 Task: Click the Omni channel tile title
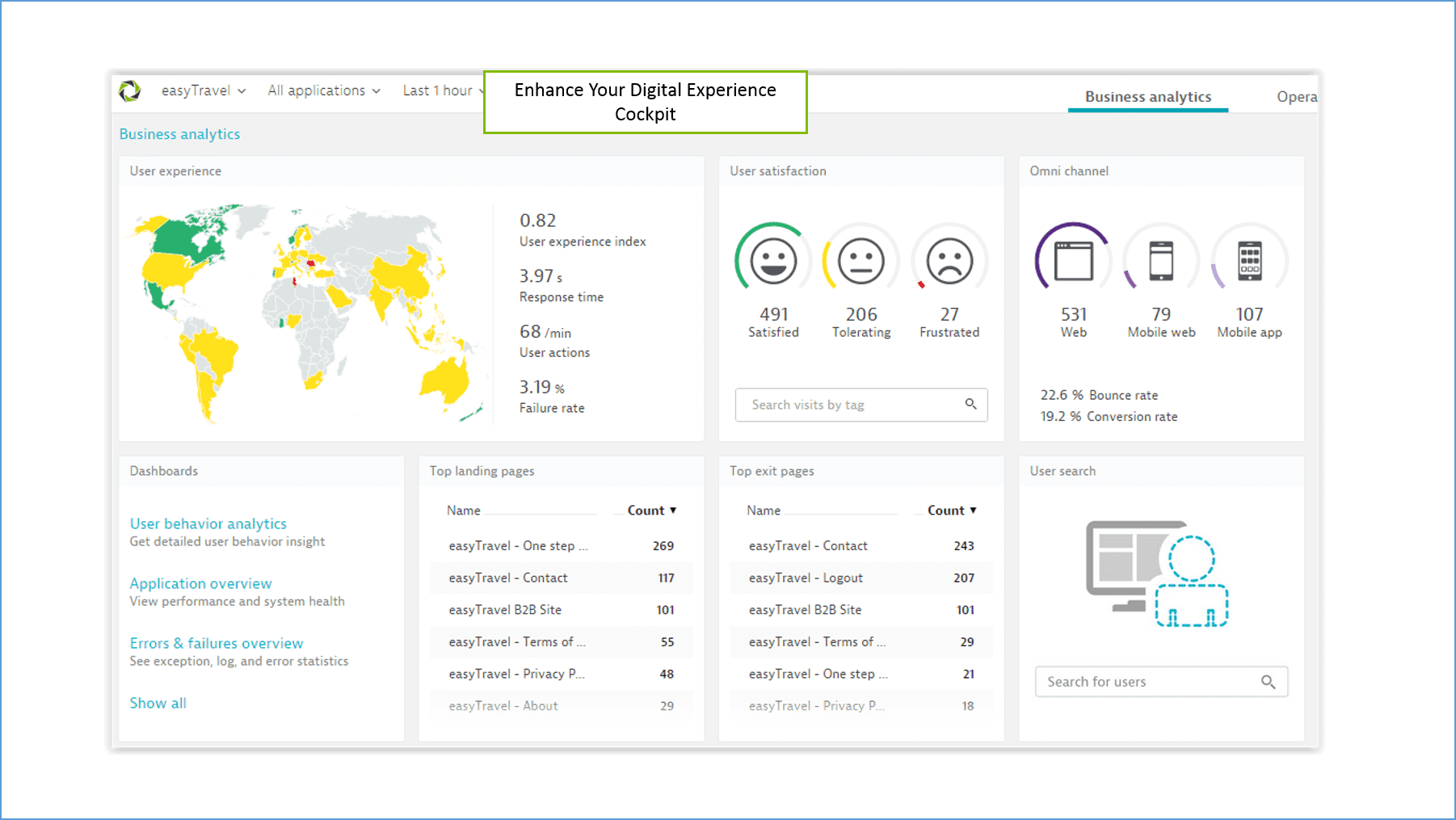pyautogui.click(x=1069, y=171)
